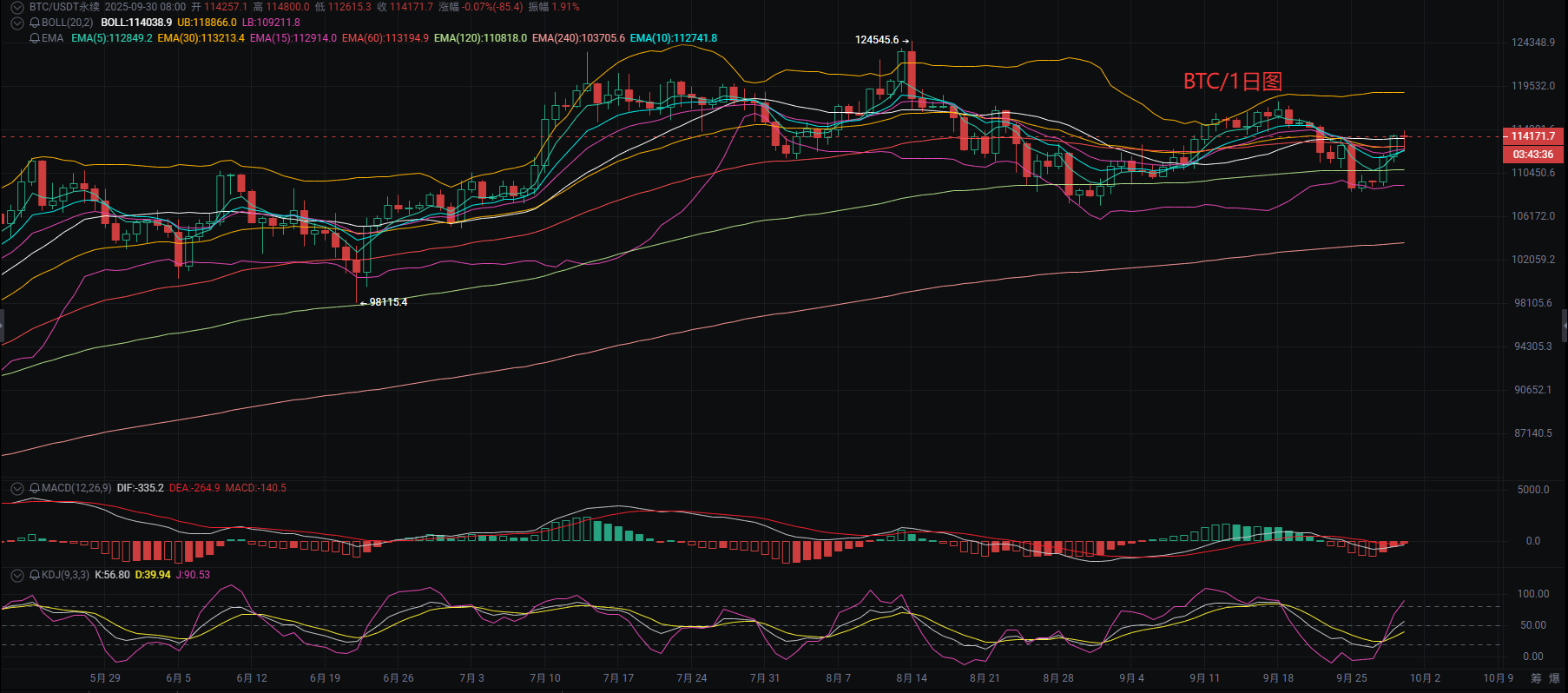Open the 筹 chip distribution button
Screen dimensions: 1568x693
1536,678
